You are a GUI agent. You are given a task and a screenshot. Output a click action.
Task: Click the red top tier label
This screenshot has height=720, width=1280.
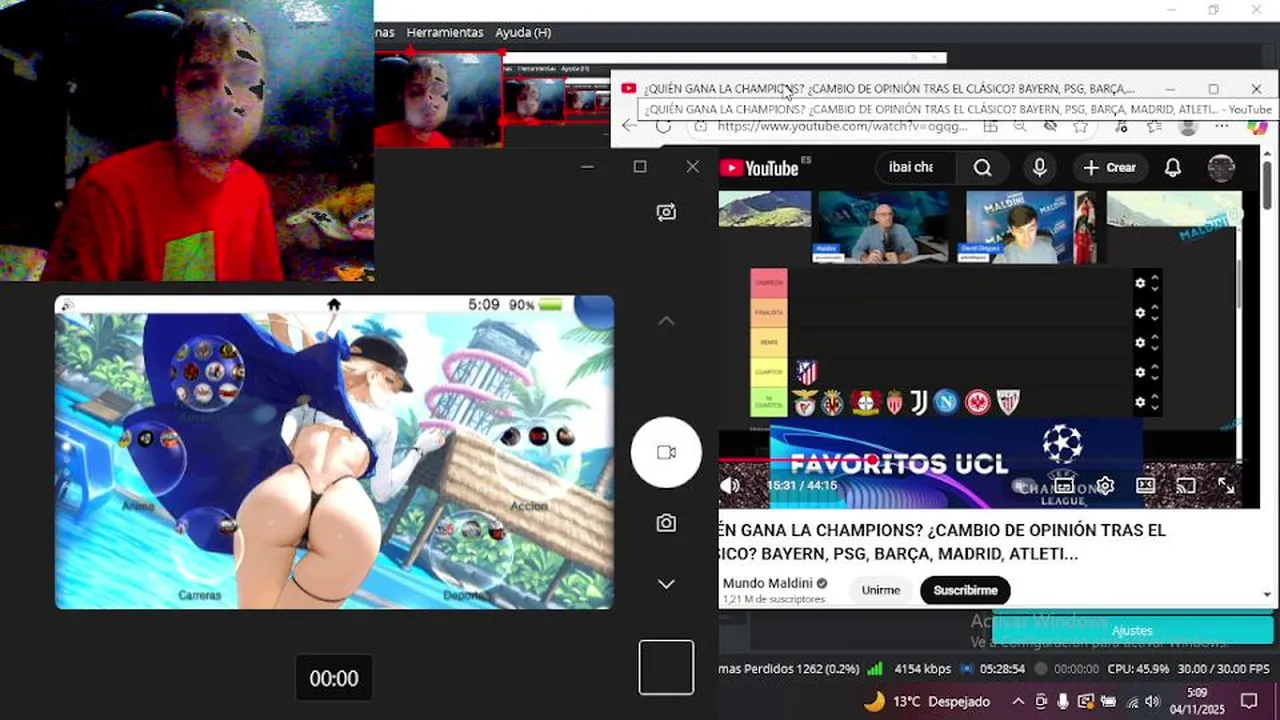click(x=769, y=283)
